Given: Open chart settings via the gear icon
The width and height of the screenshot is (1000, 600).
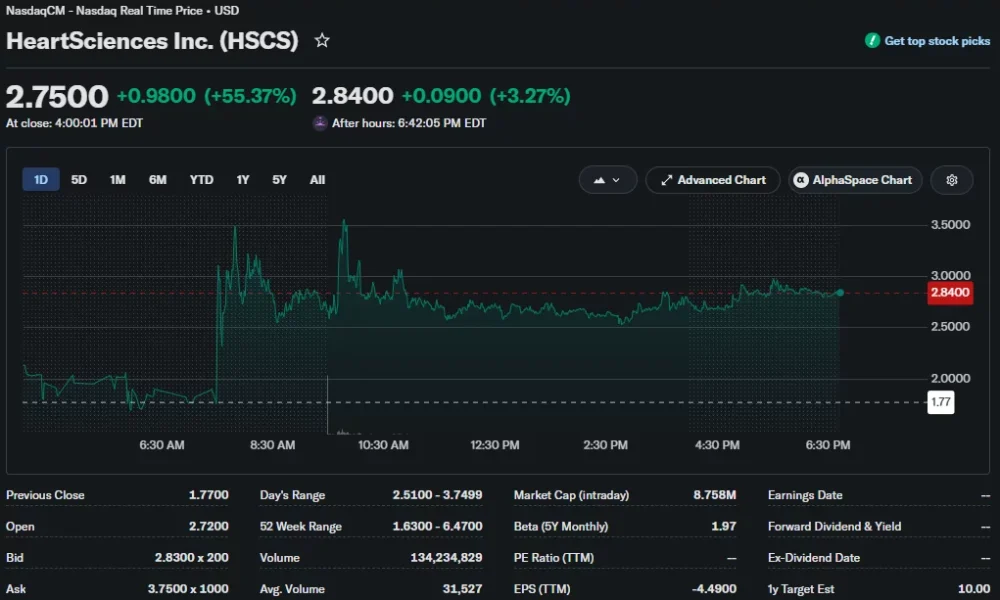Looking at the screenshot, I should point(952,180).
